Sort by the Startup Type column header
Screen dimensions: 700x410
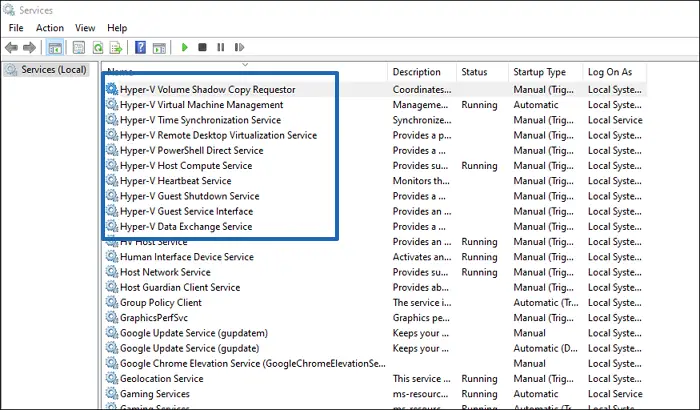pos(539,72)
